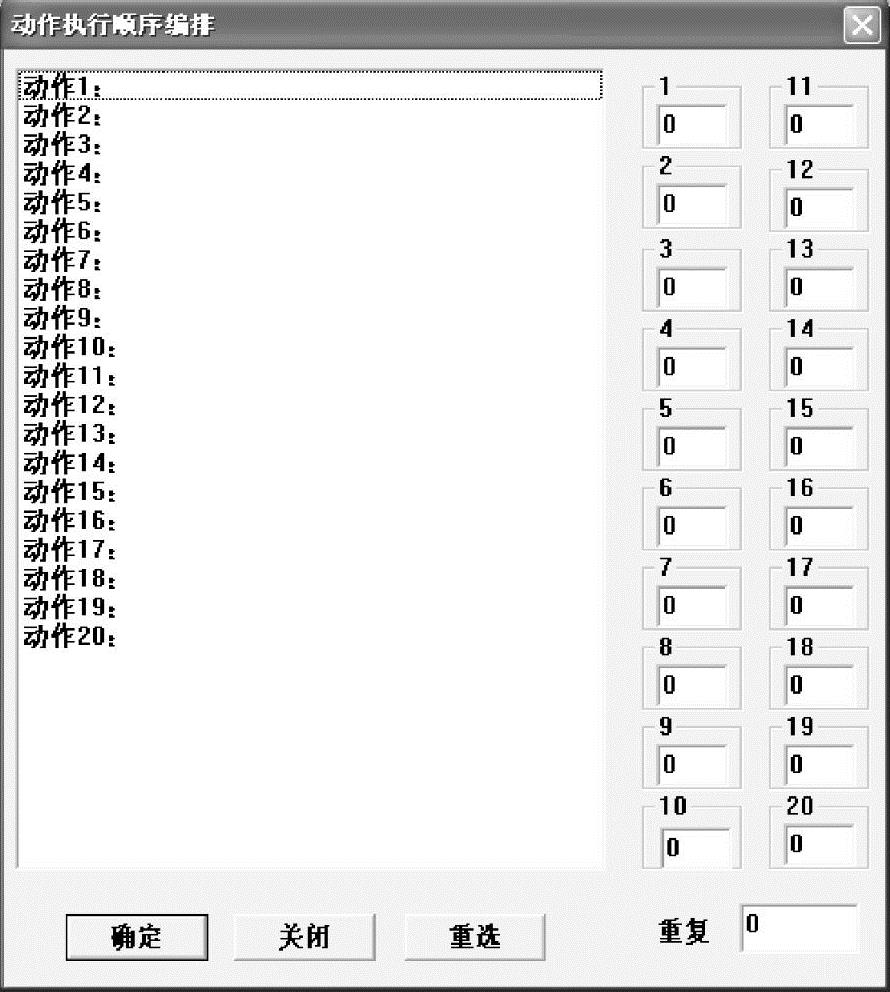Select the 动作5 list entry
The image size is (890, 992).
point(310,202)
